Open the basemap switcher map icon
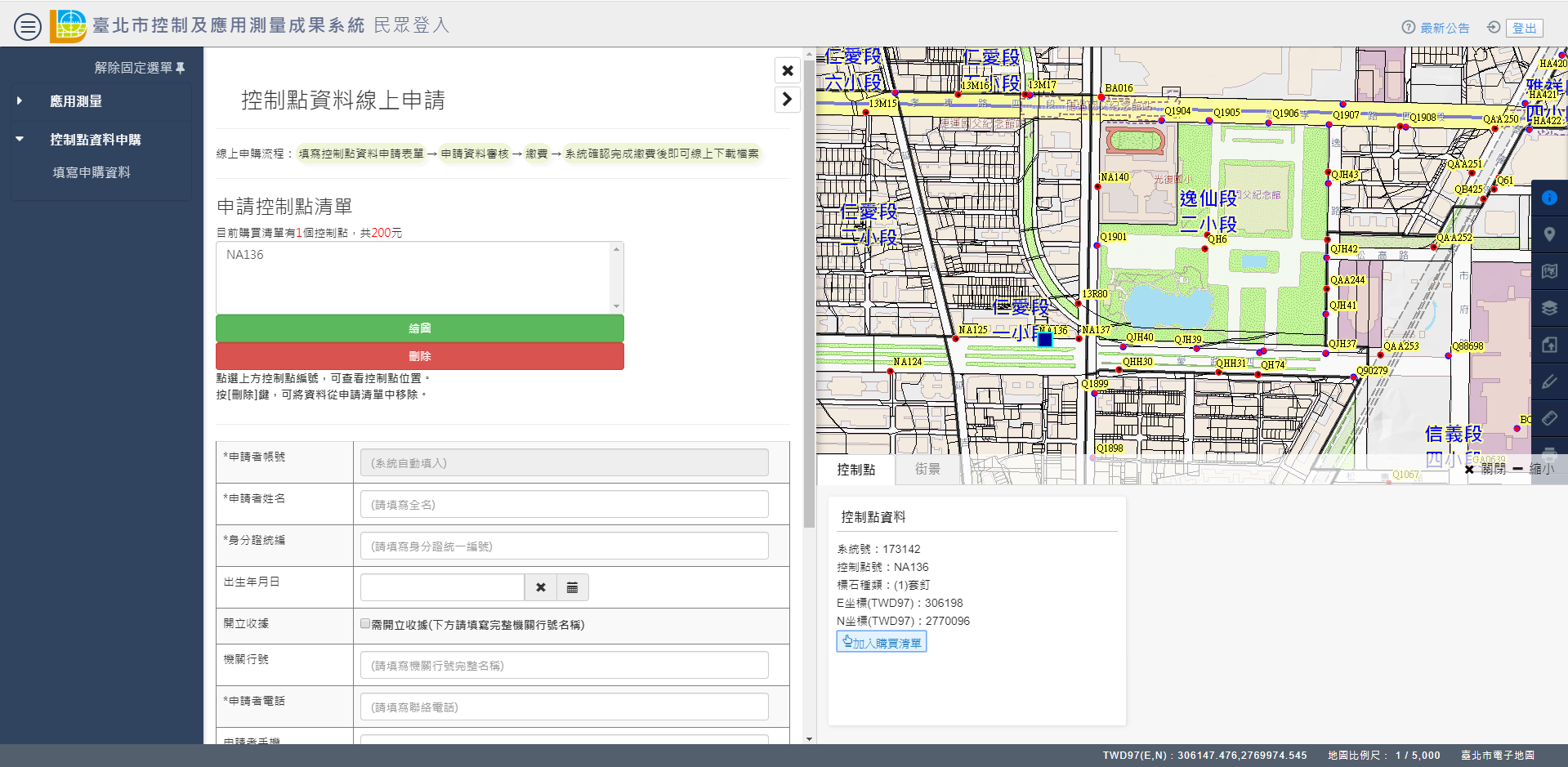 [1548, 271]
